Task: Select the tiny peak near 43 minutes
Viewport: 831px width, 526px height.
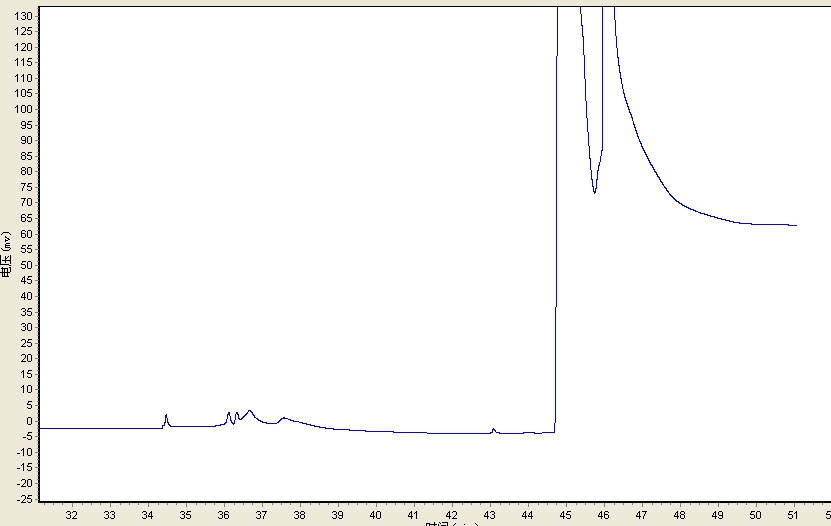Action: [493, 430]
